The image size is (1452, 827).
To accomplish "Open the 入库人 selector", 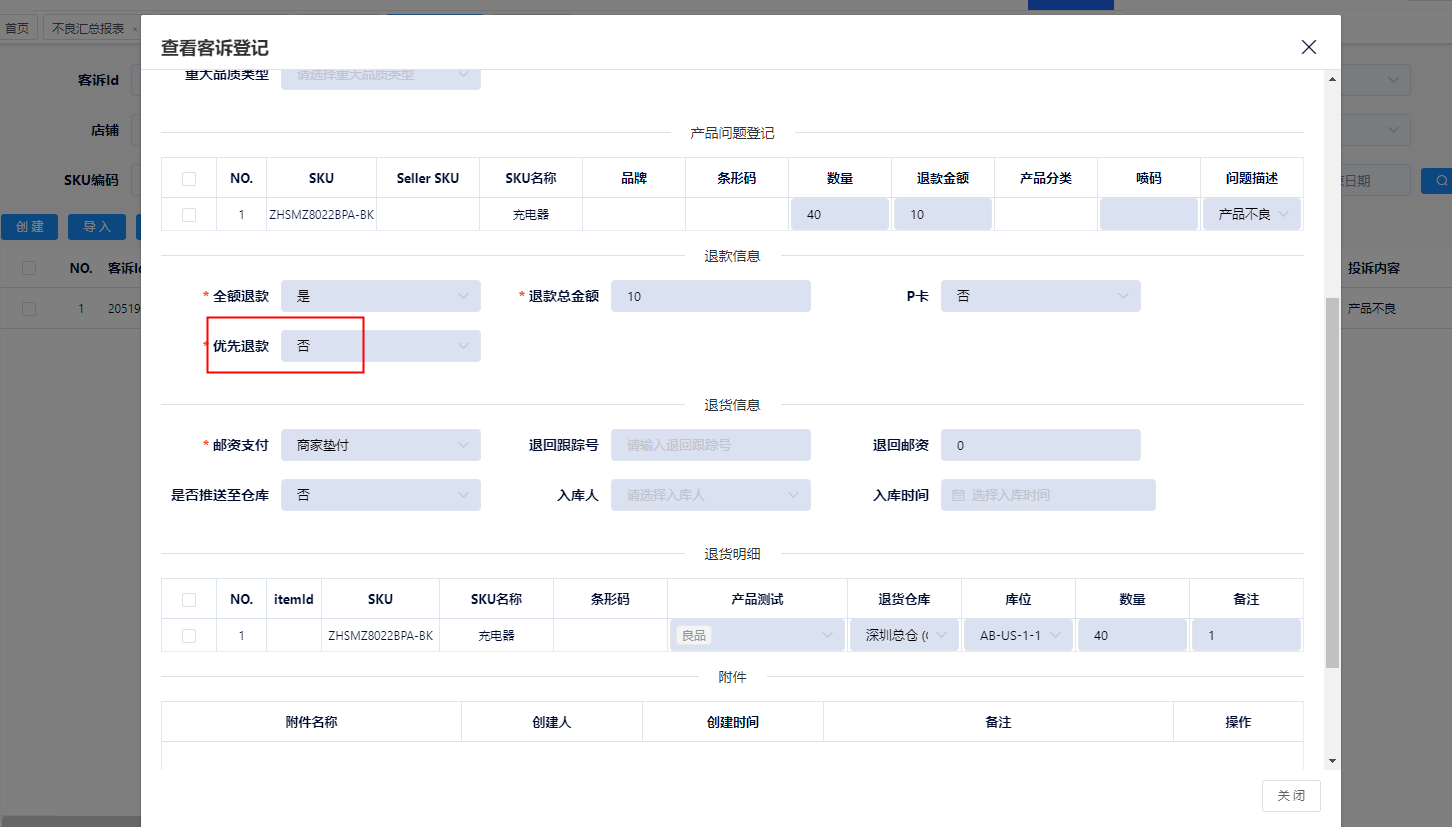I will pyautogui.click(x=710, y=495).
